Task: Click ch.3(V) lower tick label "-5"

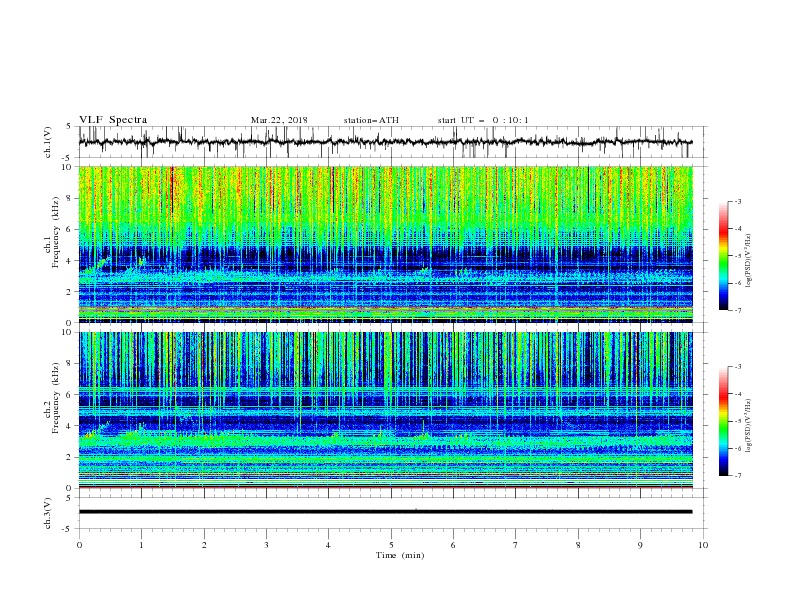Action: tap(68, 529)
